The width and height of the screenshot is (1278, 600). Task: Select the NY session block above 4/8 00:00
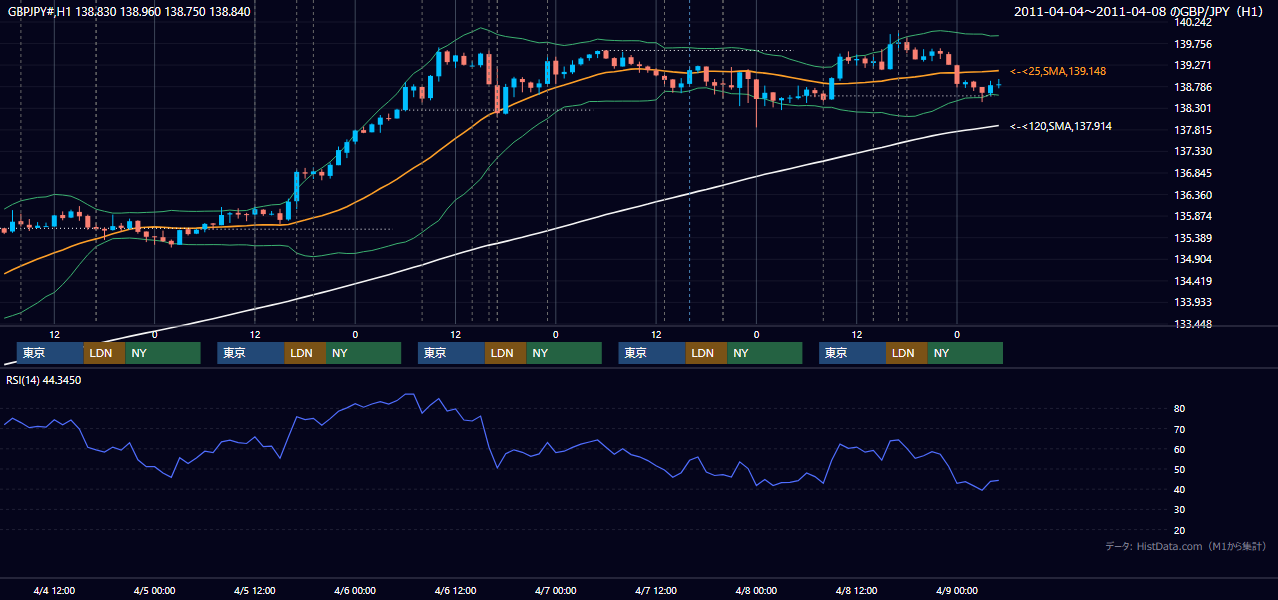point(764,353)
